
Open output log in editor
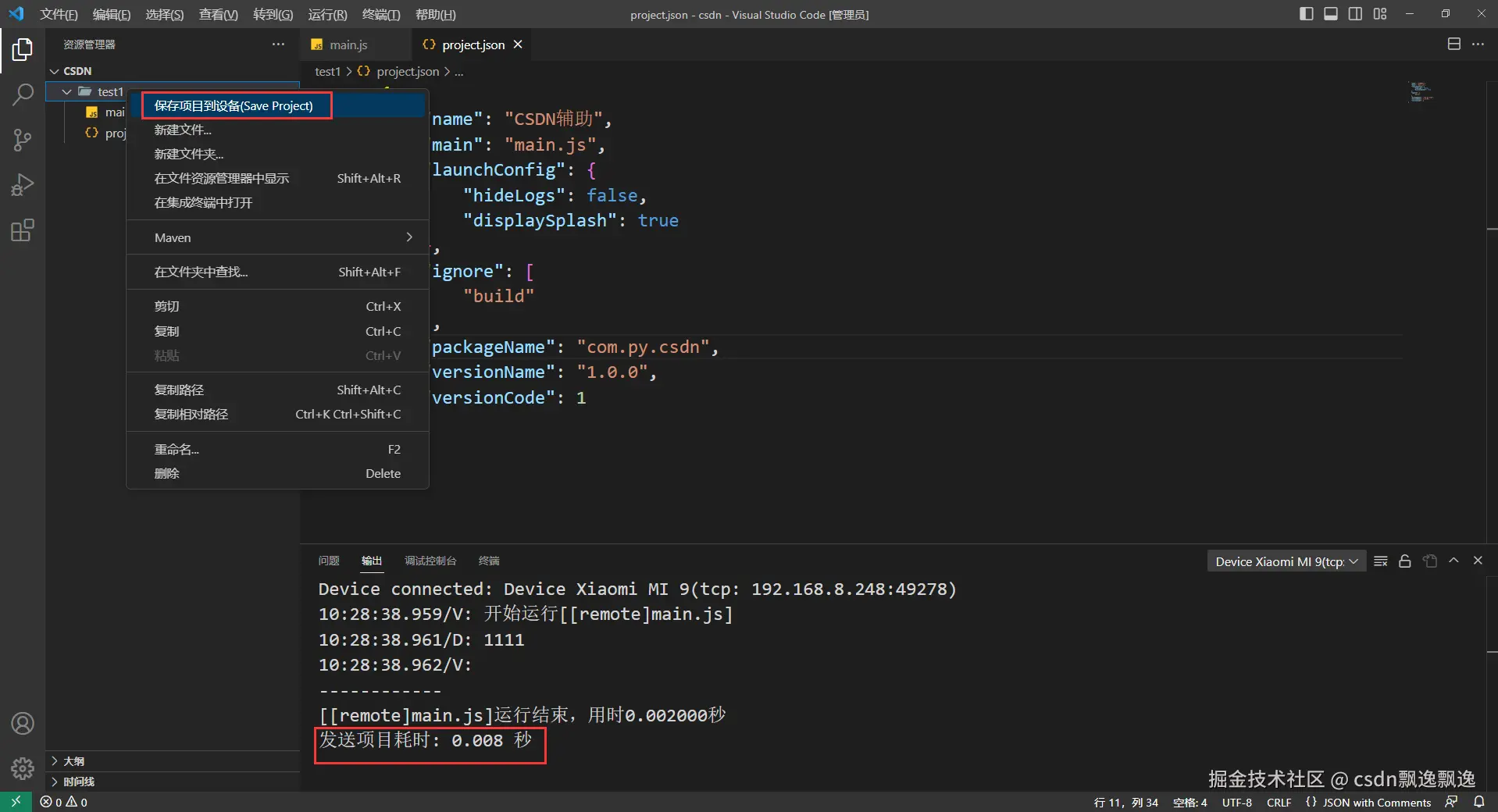[1430, 561]
